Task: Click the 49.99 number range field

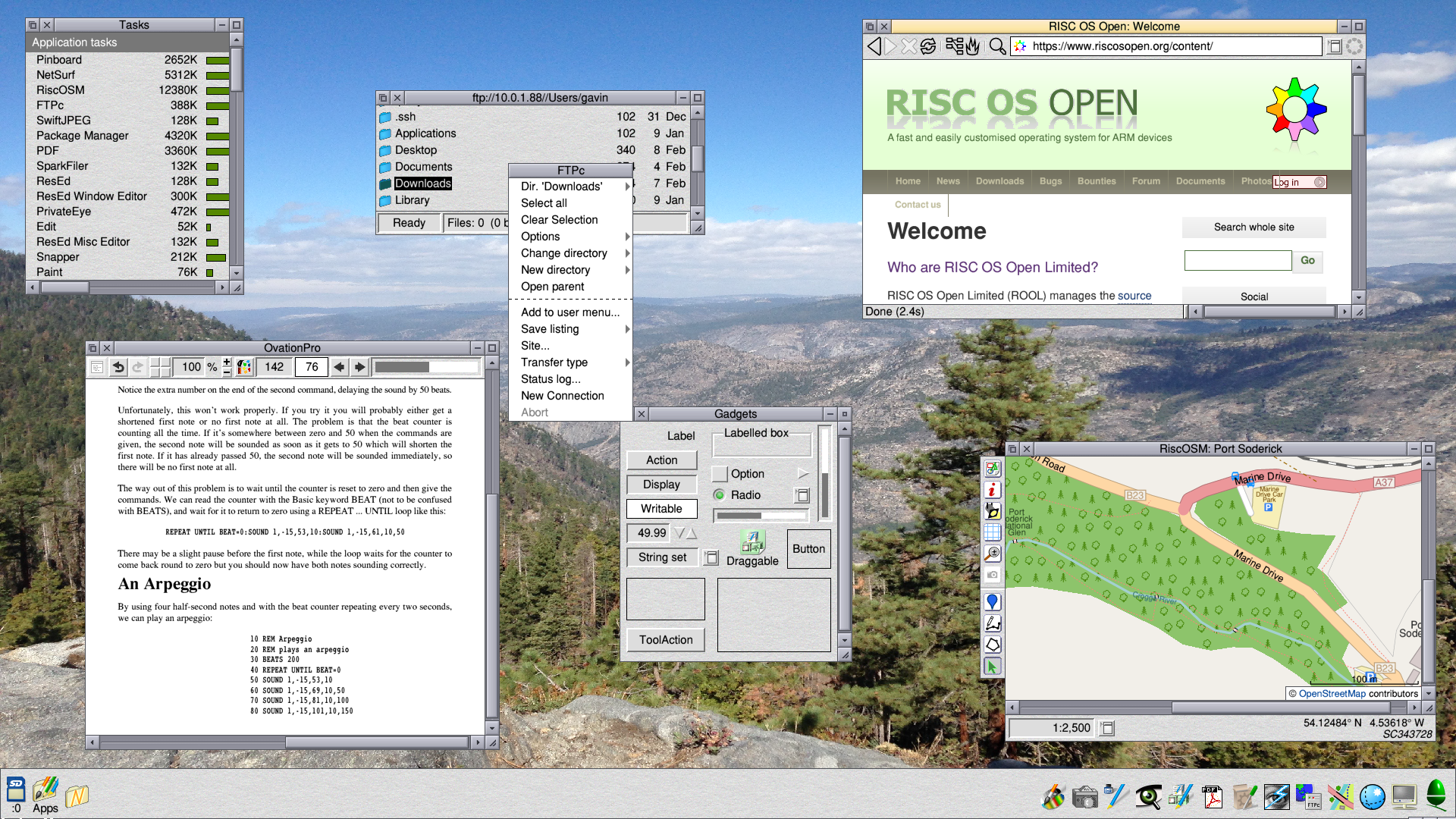Action: [x=650, y=533]
